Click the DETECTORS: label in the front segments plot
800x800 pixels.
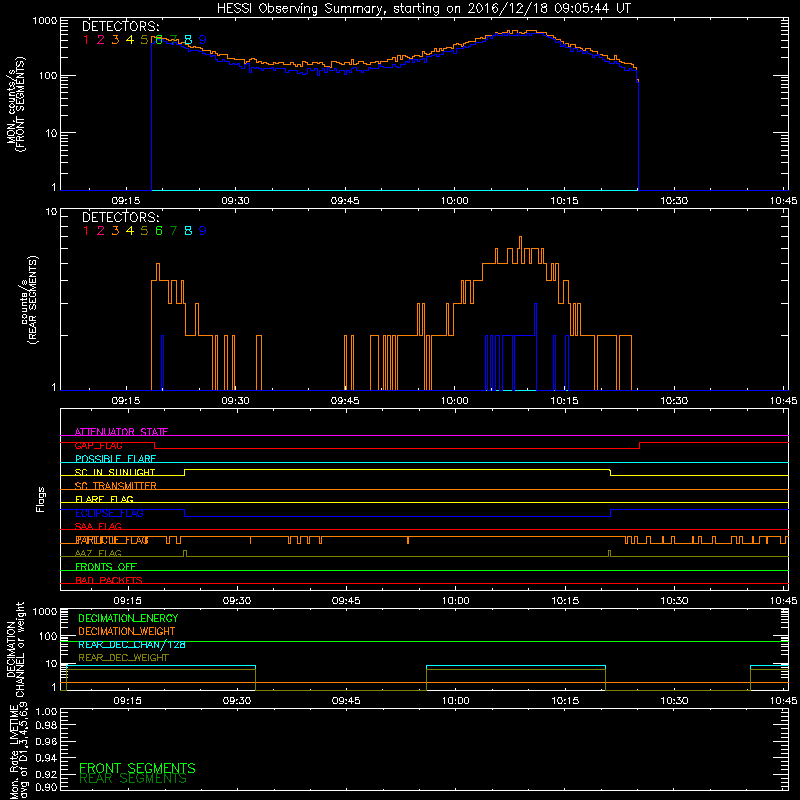pos(120,26)
